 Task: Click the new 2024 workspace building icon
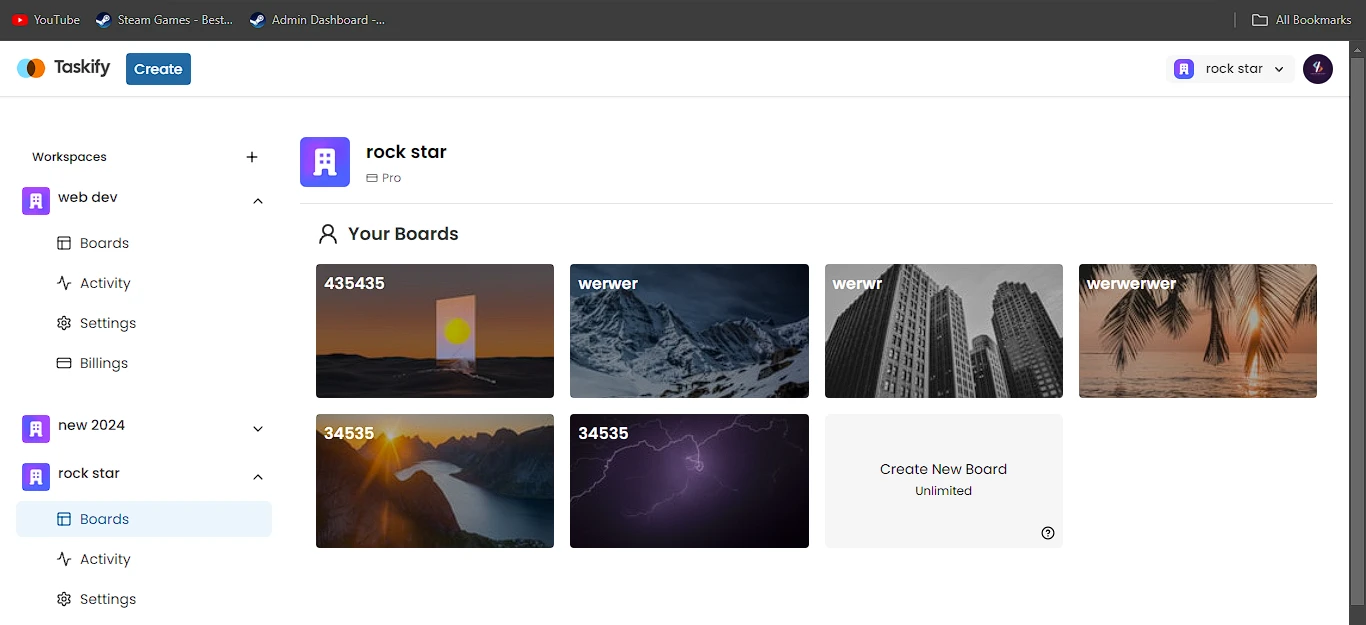[36, 429]
